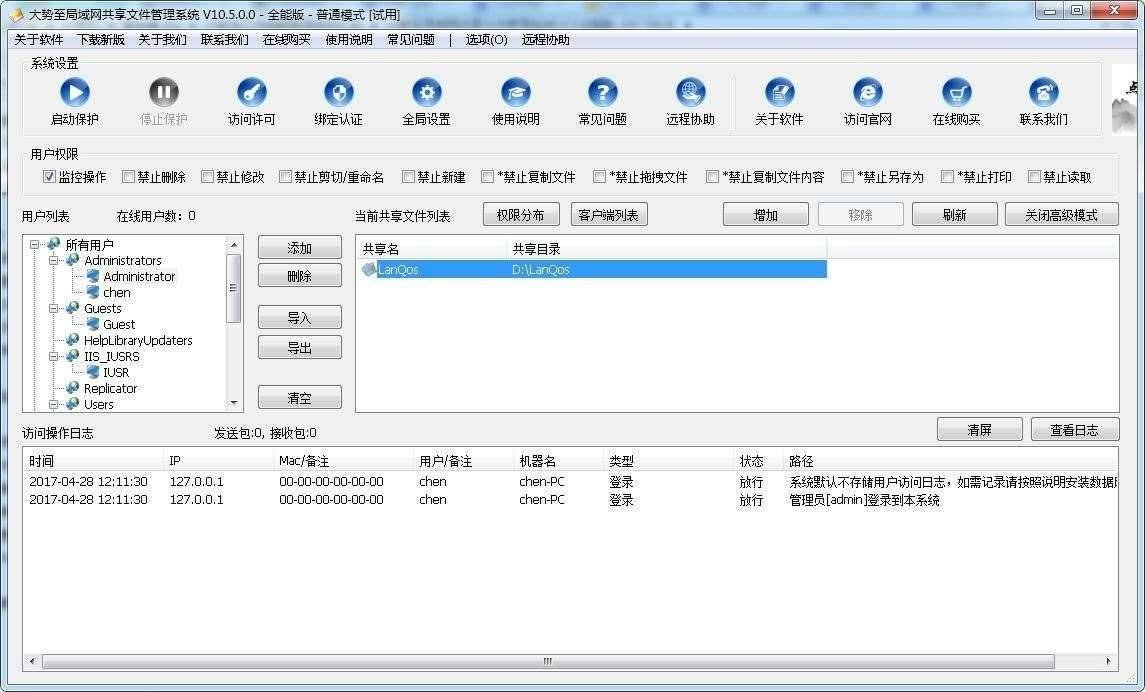1145x692 pixels.
Task: Open 关于软件 toolbar icon
Action: pos(779,93)
